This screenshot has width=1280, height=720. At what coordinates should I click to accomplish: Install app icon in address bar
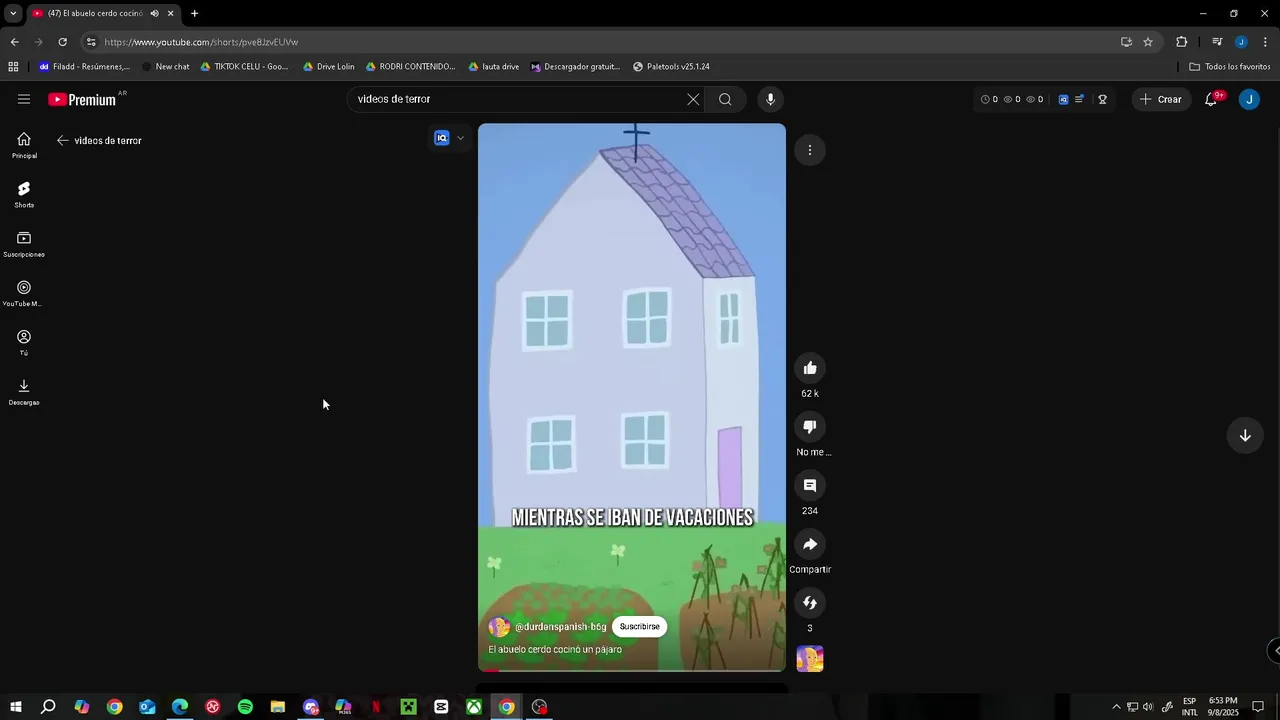click(1126, 42)
